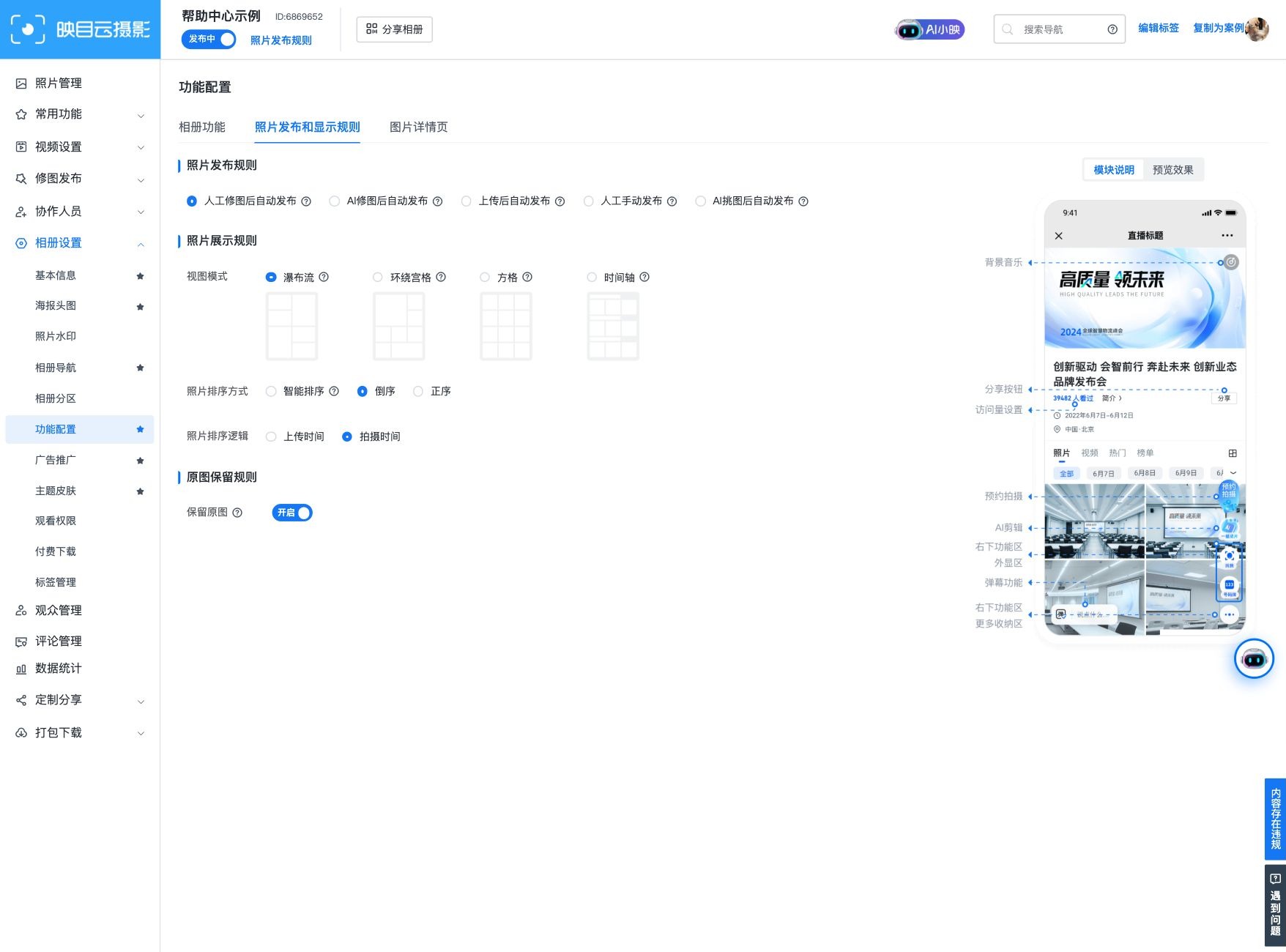
Task: Open help tooltip for 智能排序
Action: (334, 391)
